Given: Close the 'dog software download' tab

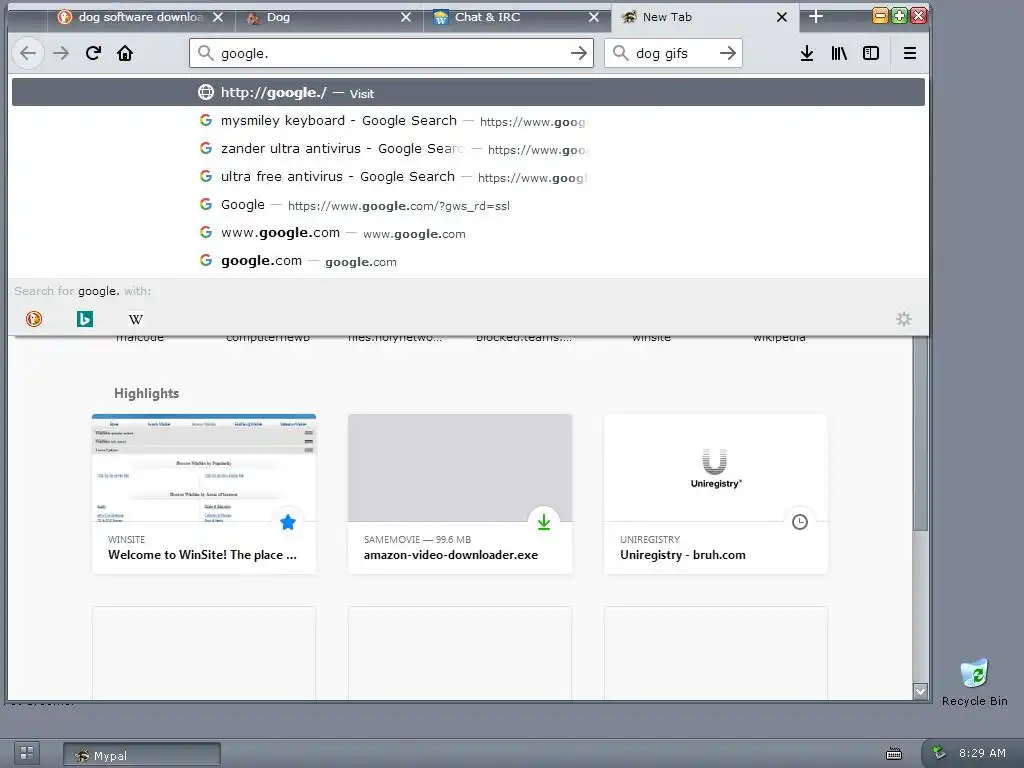Looking at the screenshot, I should click(x=218, y=17).
